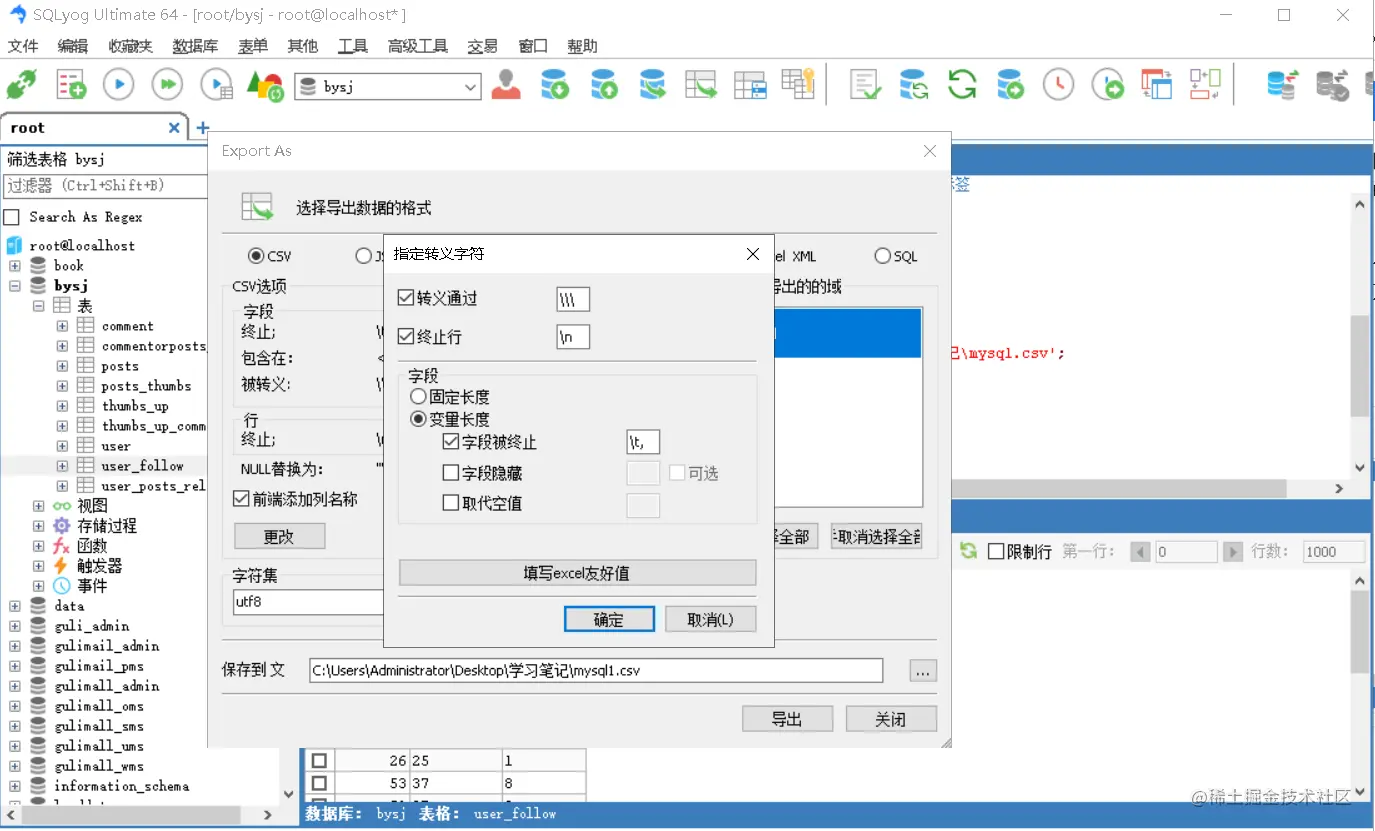Expand the gulimall_oms database node
The height and width of the screenshot is (831, 1375).
click(15, 706)
